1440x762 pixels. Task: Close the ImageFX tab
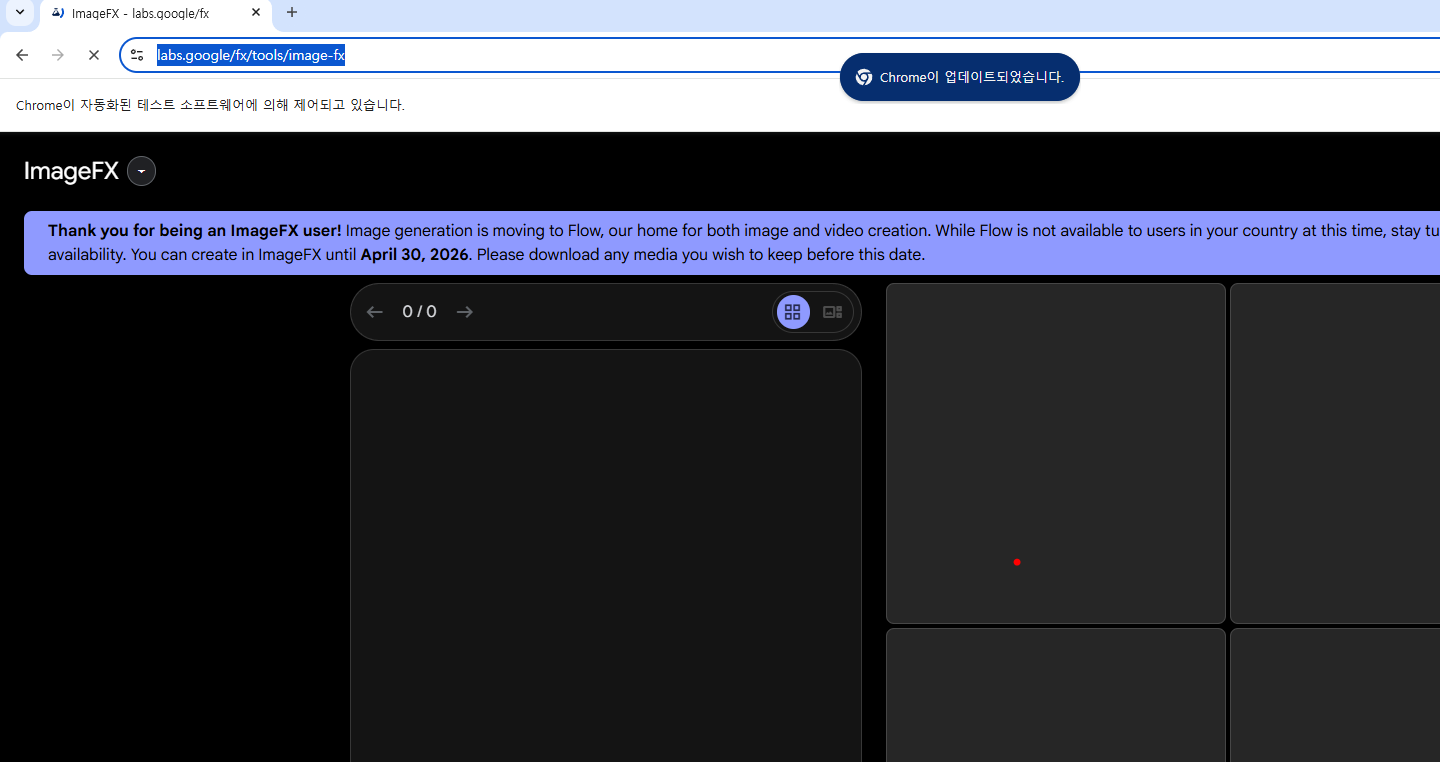click(256, 13)
